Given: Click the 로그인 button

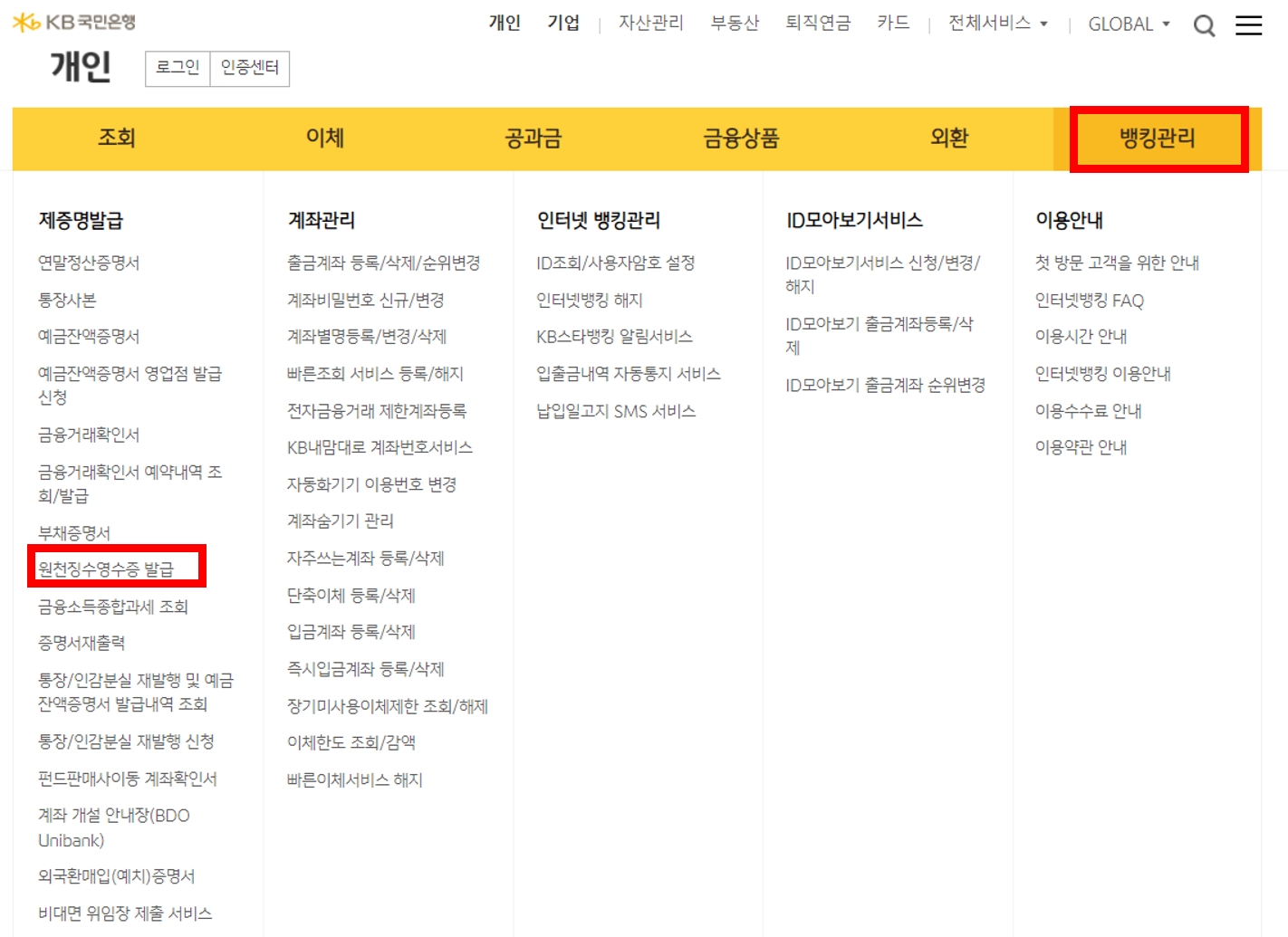Looking at the screenshot, I should (x=178, y=68).
